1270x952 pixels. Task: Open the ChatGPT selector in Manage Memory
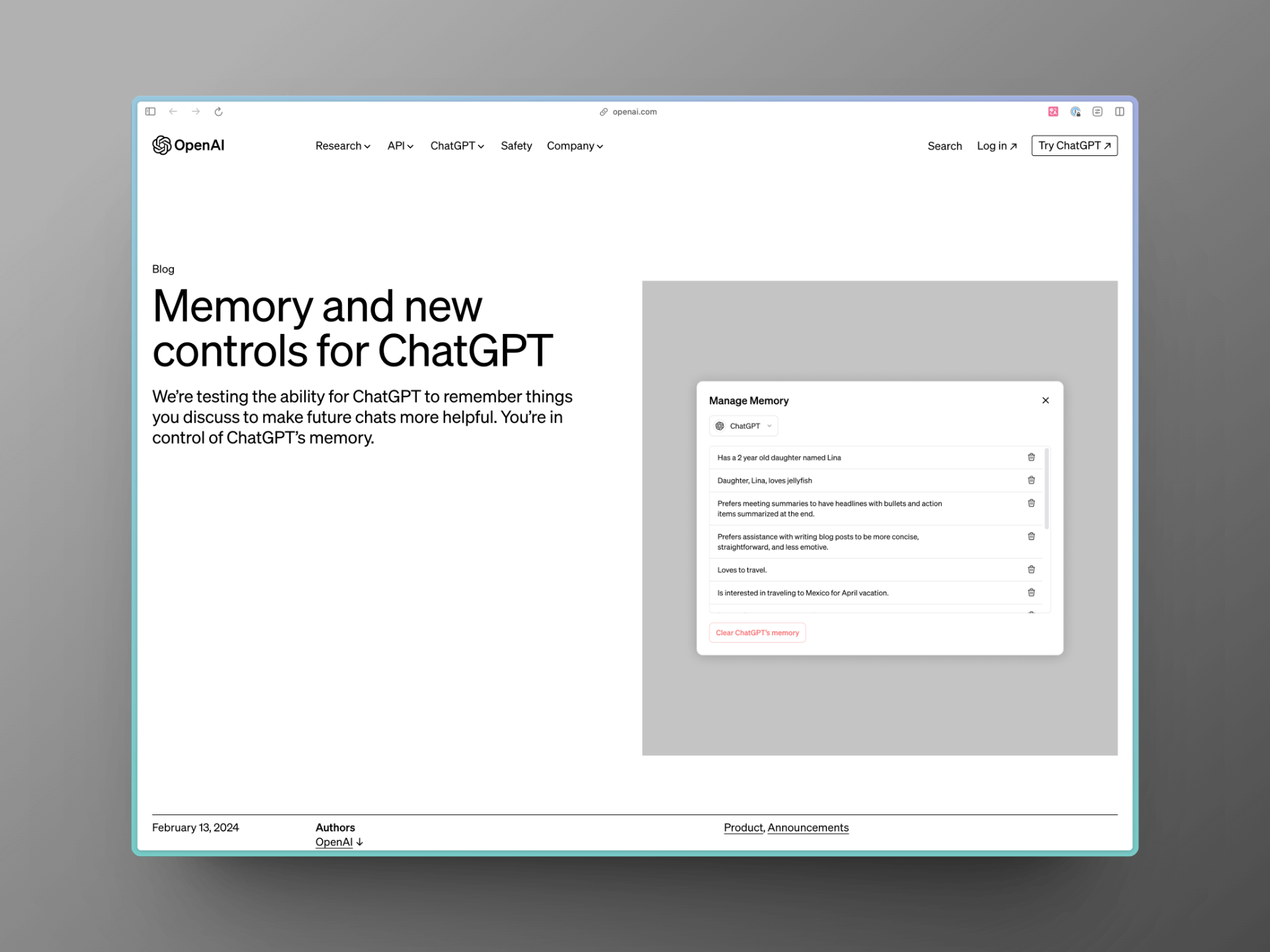coord(743,426)
